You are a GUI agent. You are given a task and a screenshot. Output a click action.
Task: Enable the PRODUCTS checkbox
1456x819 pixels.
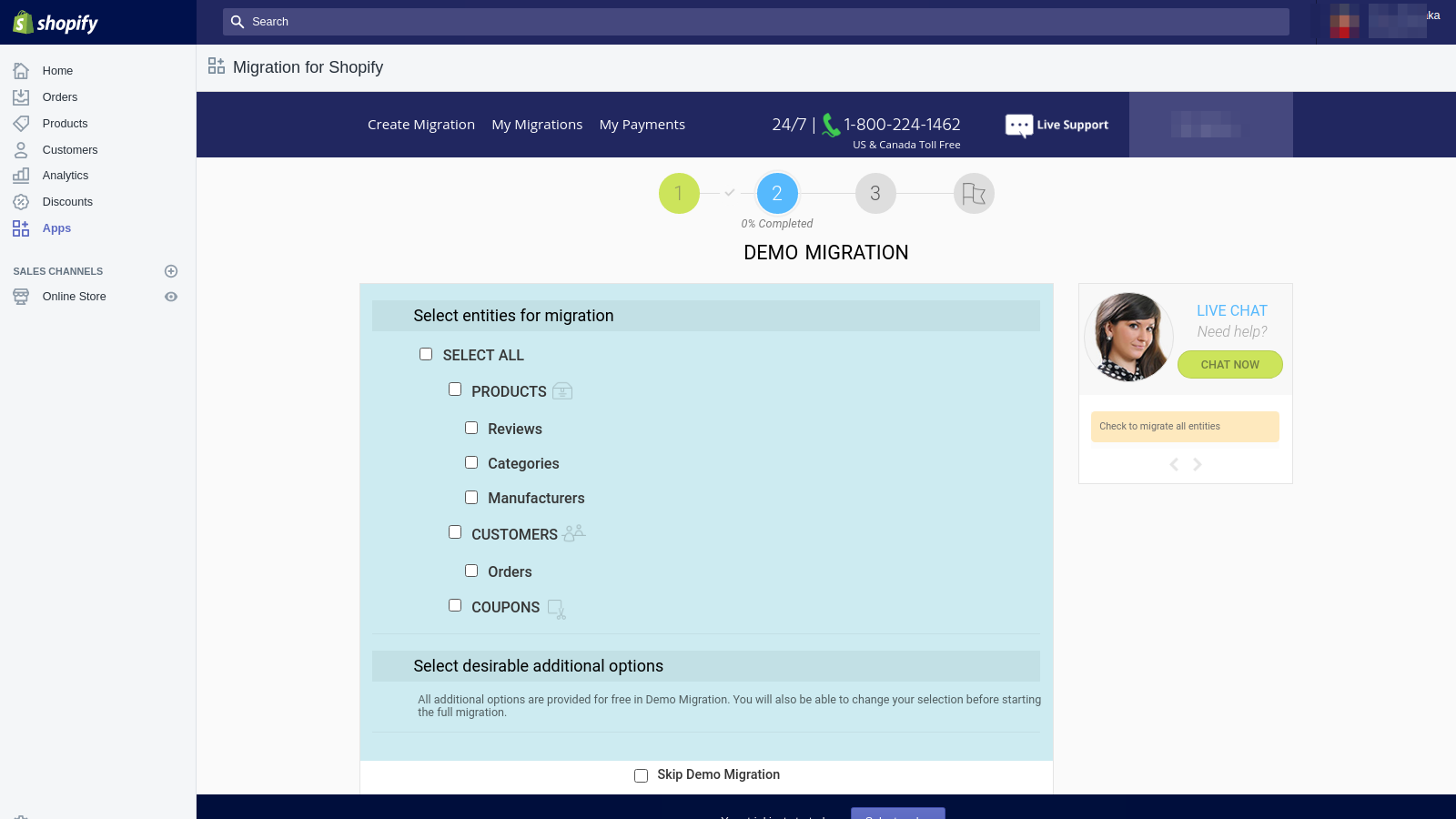455,389
